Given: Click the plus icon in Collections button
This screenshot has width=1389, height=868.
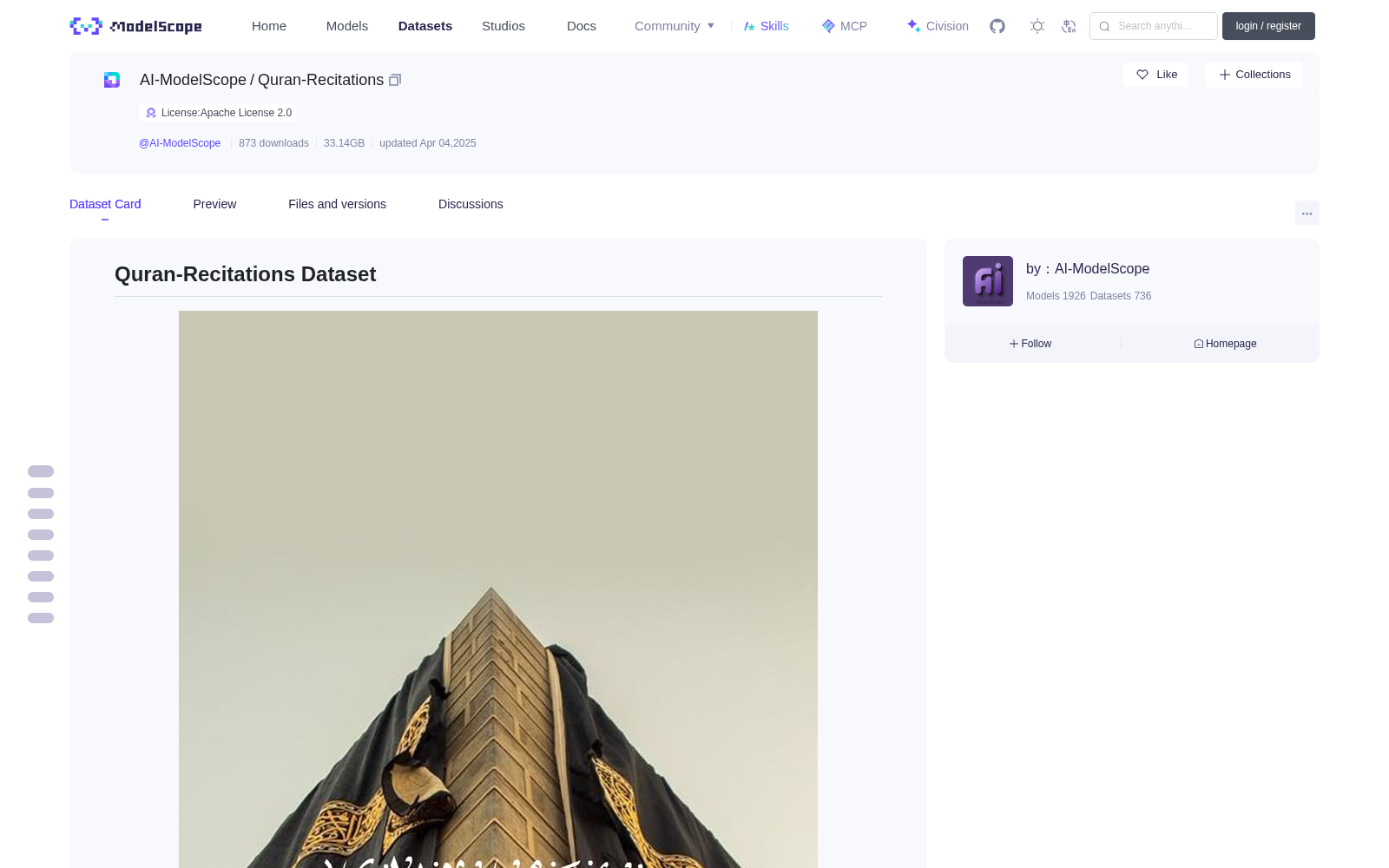Looking at the screenshot, I should pos(1225,75).
